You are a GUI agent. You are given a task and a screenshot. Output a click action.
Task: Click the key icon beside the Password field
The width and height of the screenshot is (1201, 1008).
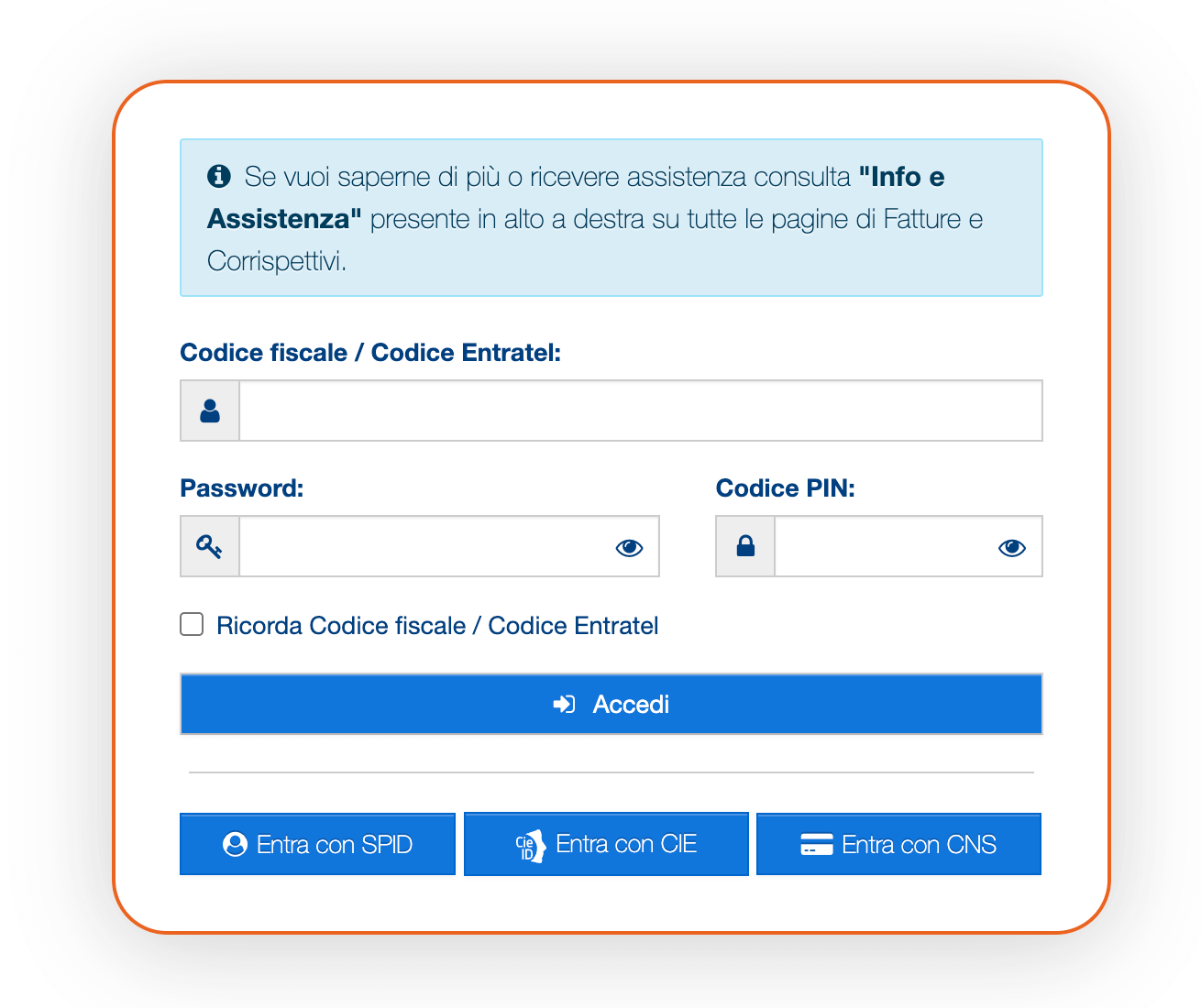[x=209, y=546]
